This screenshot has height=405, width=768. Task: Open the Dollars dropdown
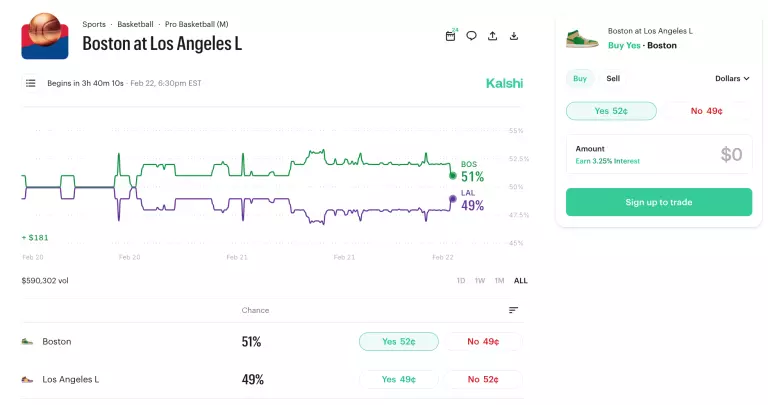[732, 78]
